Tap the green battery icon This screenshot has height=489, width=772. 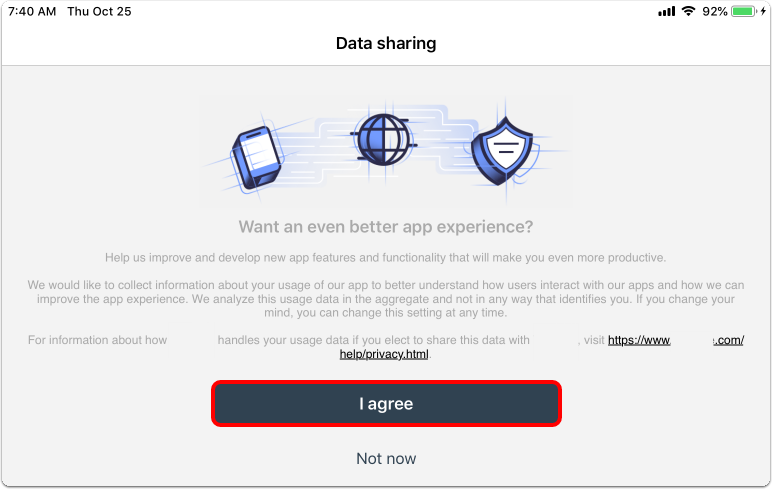744,11
